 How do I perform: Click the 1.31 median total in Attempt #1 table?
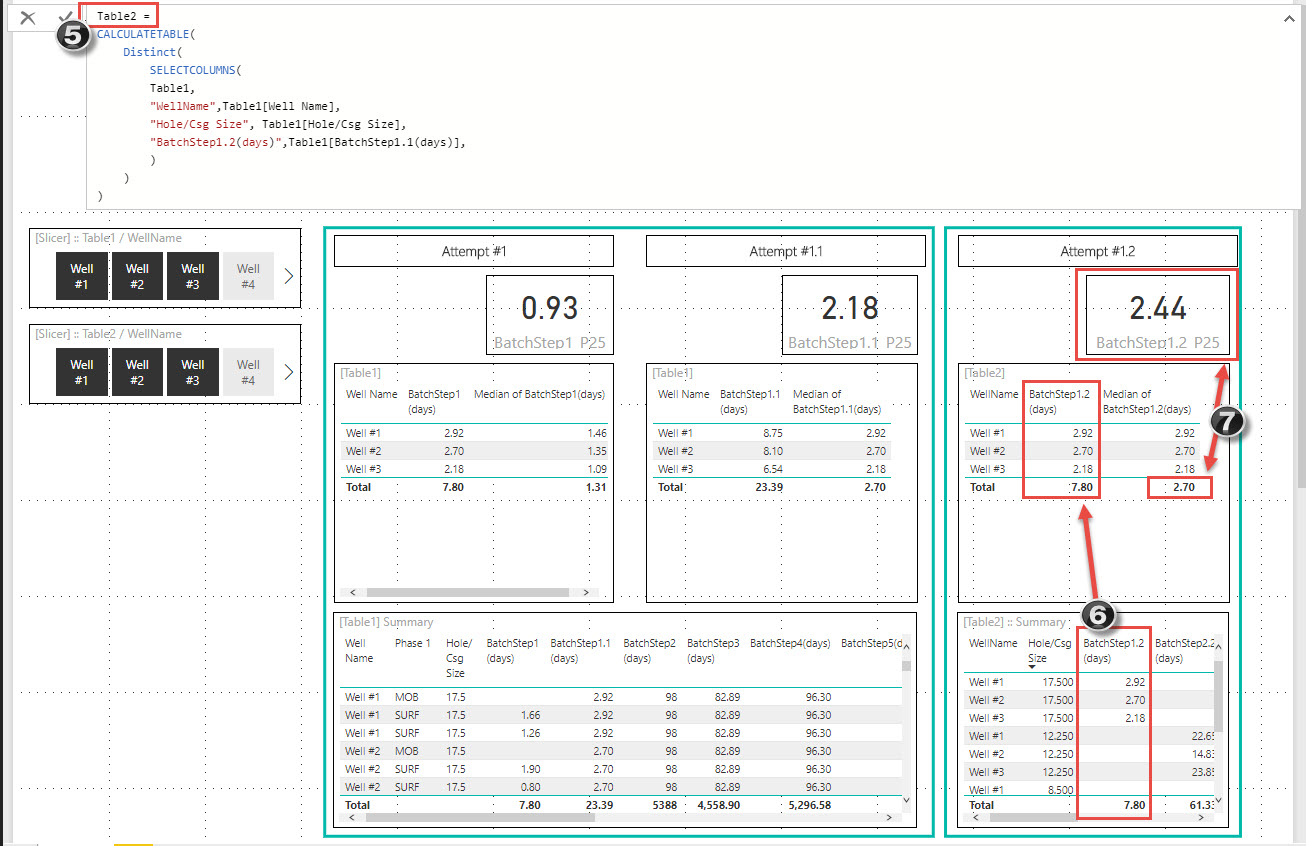coord(594,487)
